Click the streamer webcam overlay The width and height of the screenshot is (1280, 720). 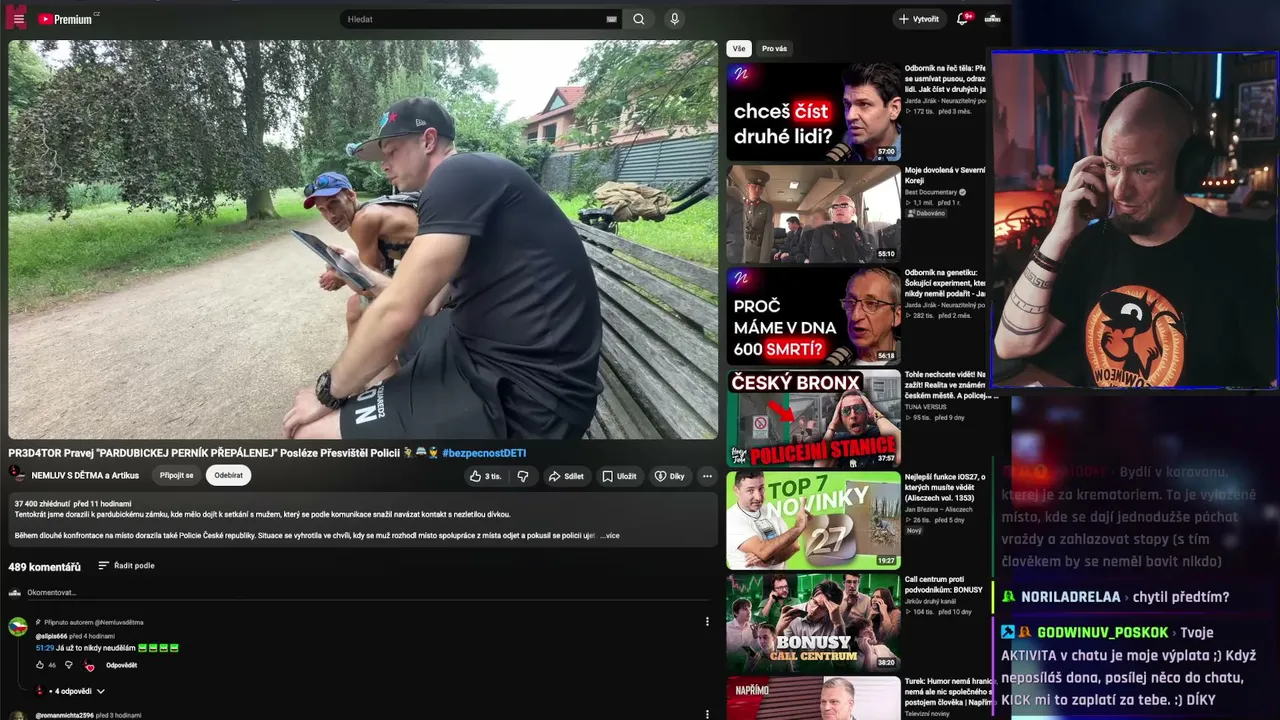coord(1135,220)
